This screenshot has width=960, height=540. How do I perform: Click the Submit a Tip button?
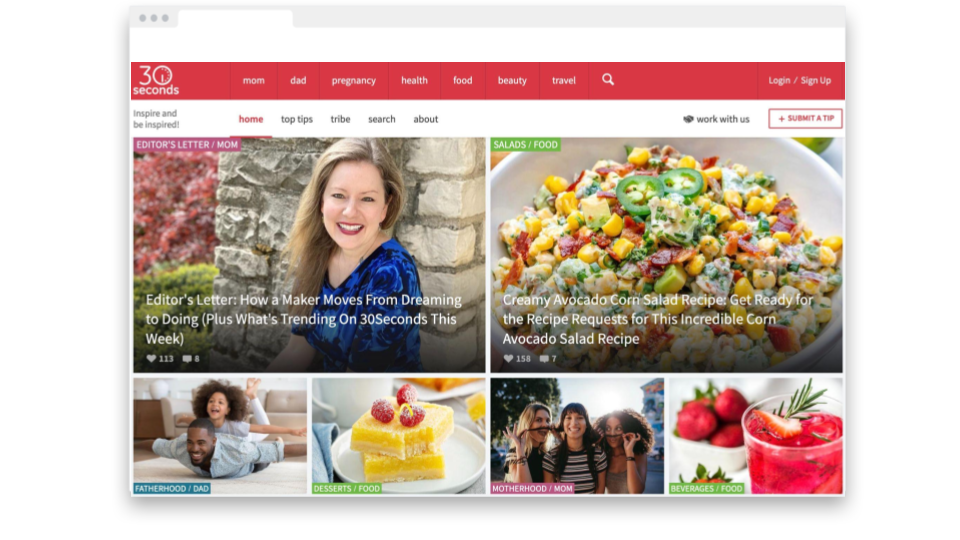[x=805, y=118]
